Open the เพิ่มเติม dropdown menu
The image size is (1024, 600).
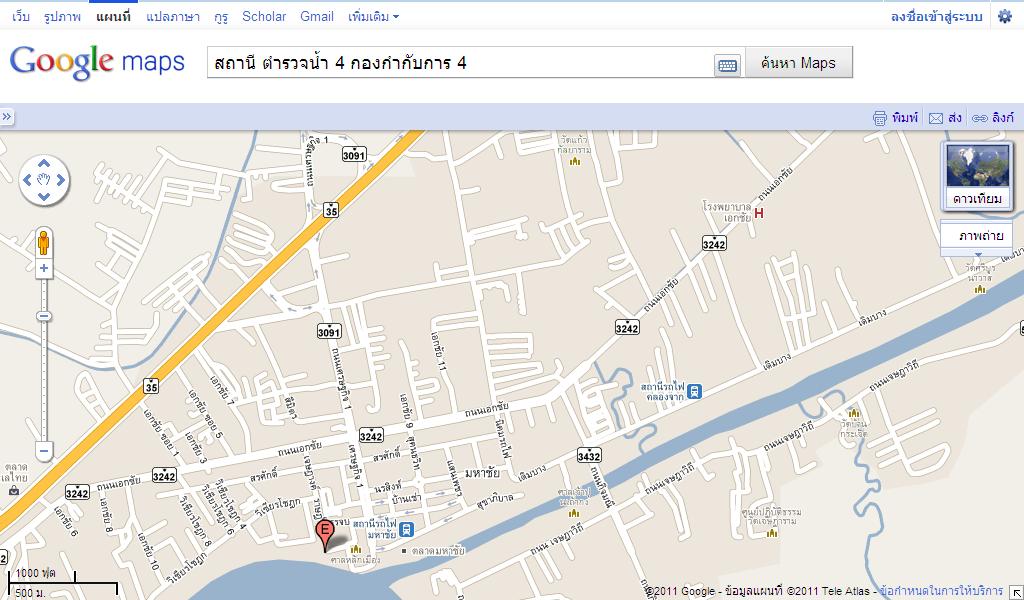(x=373, y=16)
